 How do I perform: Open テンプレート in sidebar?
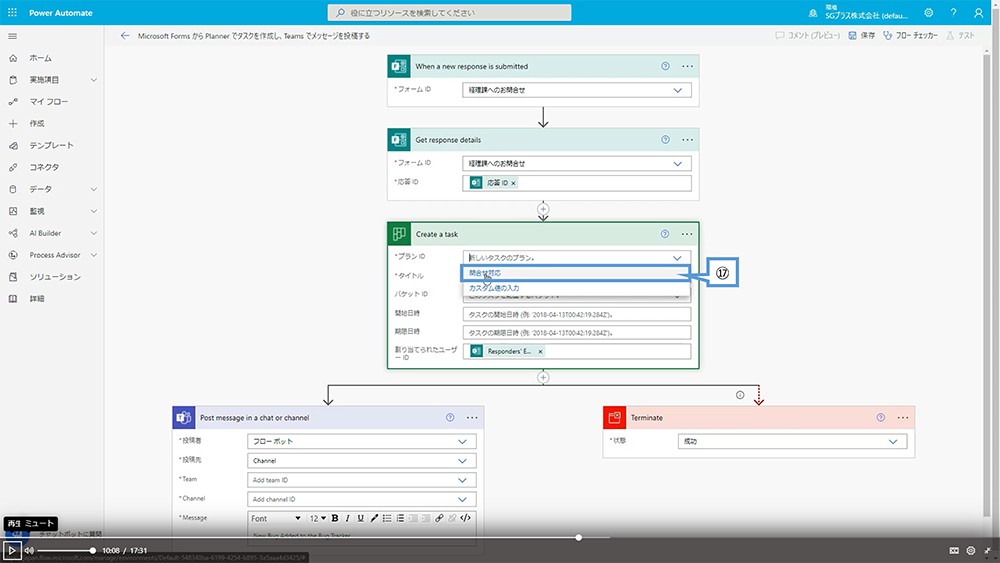[x=52, y=145]
